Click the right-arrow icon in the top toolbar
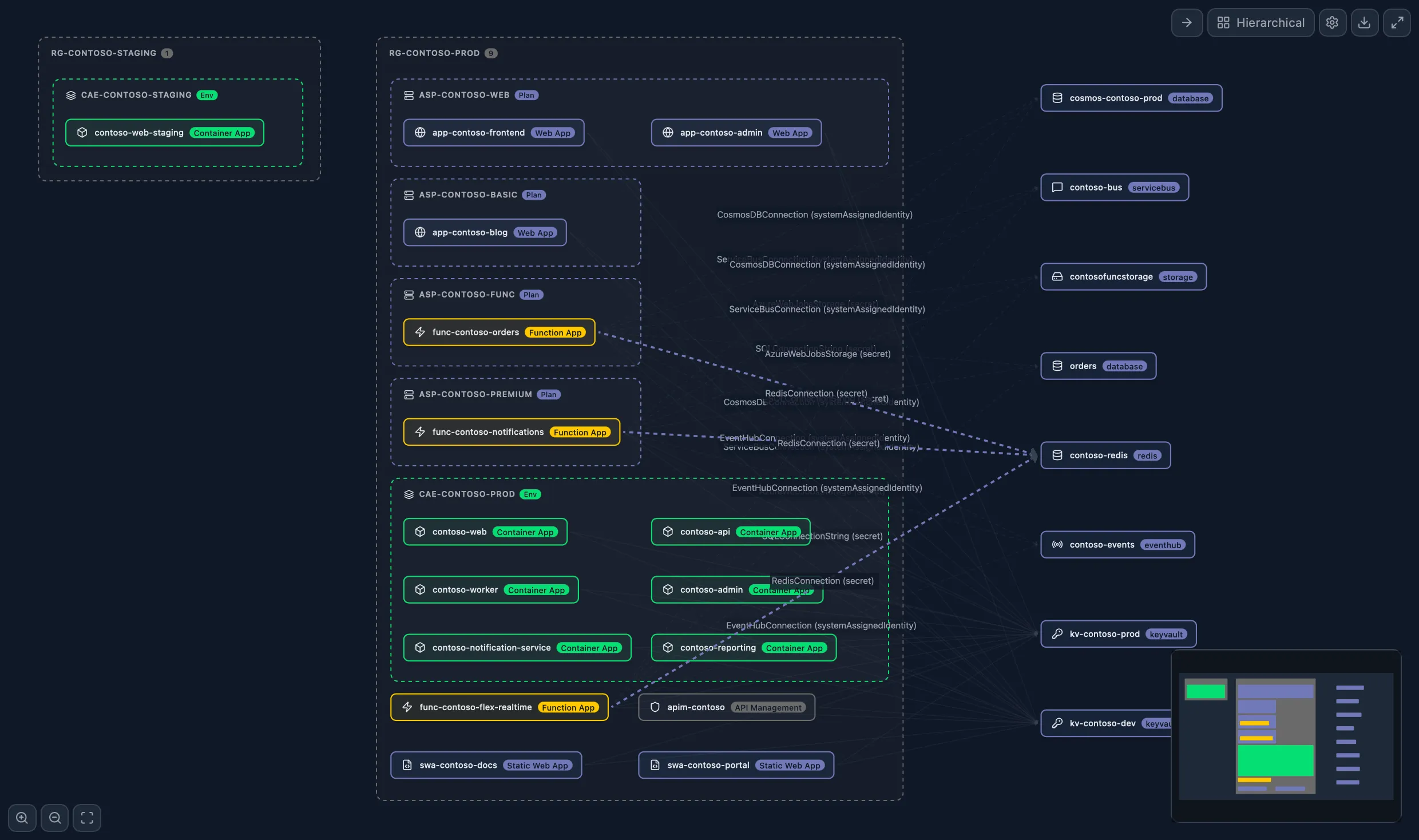 1187,22
